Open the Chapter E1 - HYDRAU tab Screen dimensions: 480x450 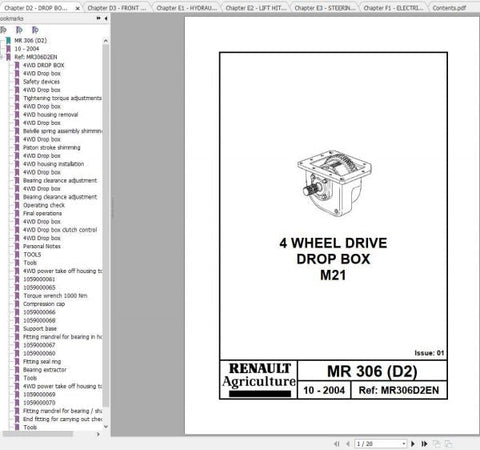pyautogui.click(x=187, y=8)
